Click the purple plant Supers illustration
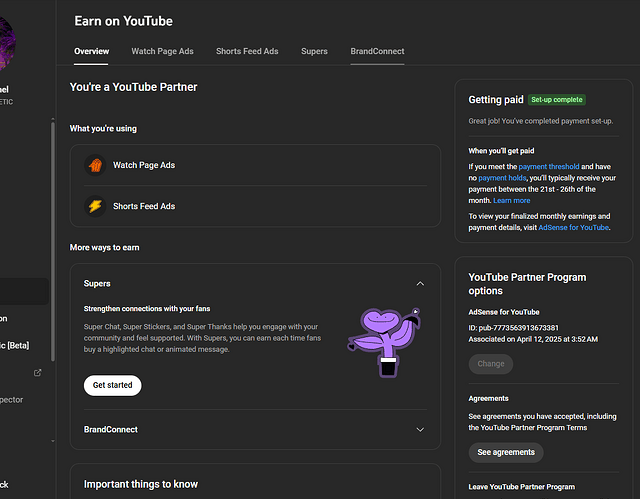Viewport: 640px width, 499px height. pyautogui.click(x=384, y=342)
